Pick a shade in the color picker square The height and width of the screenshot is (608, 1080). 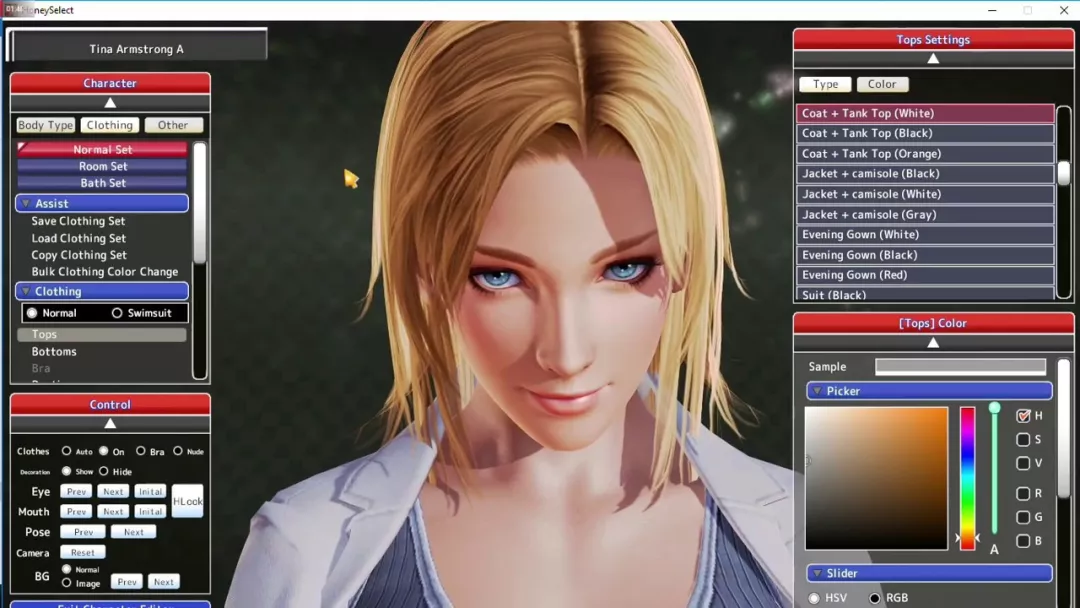click(876, 478)
